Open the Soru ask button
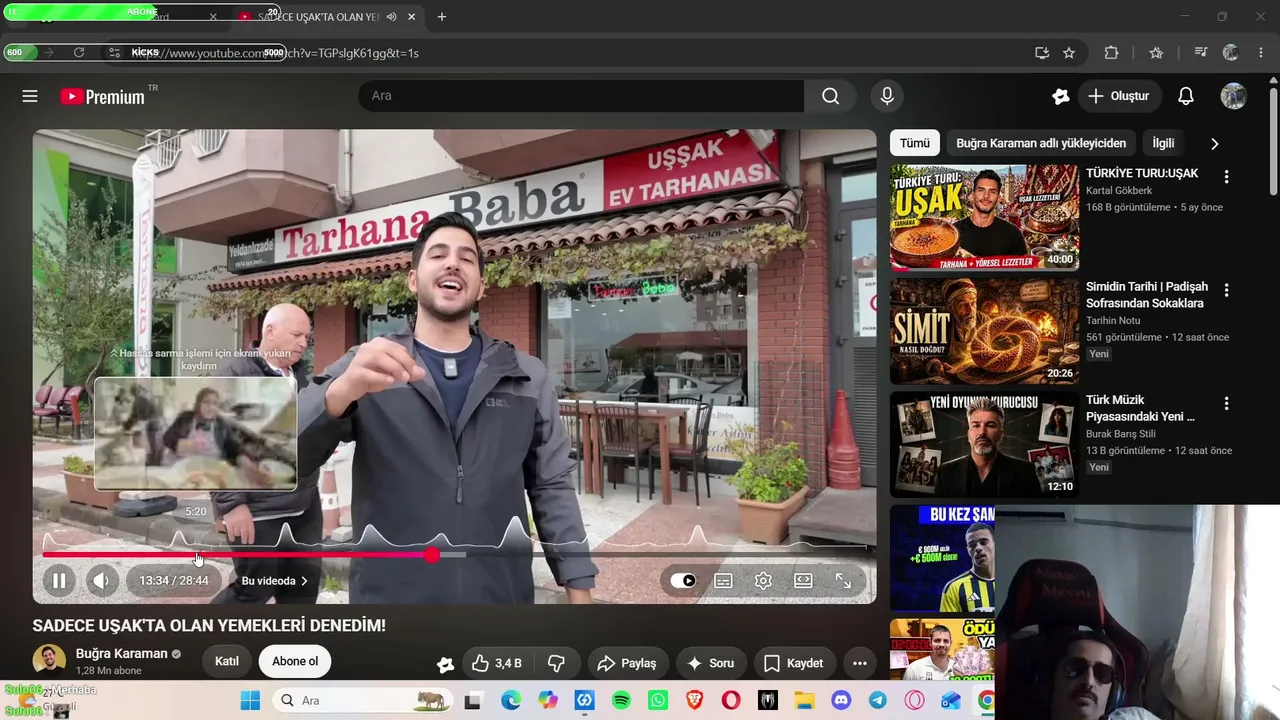This screenshot has width=1280, height=720. click(710, 663)
